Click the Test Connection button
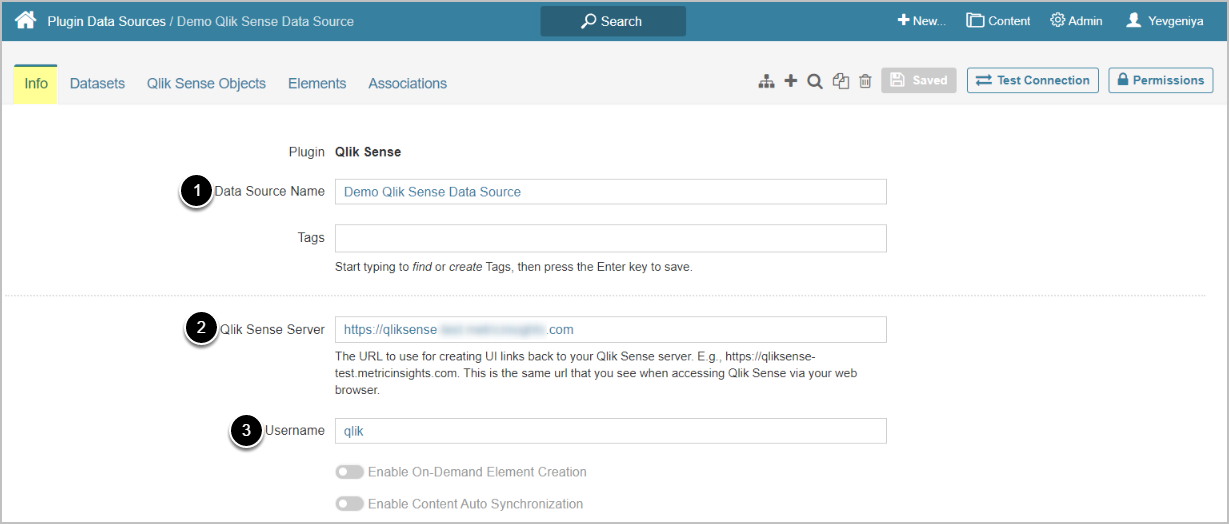 point(1032,81)
